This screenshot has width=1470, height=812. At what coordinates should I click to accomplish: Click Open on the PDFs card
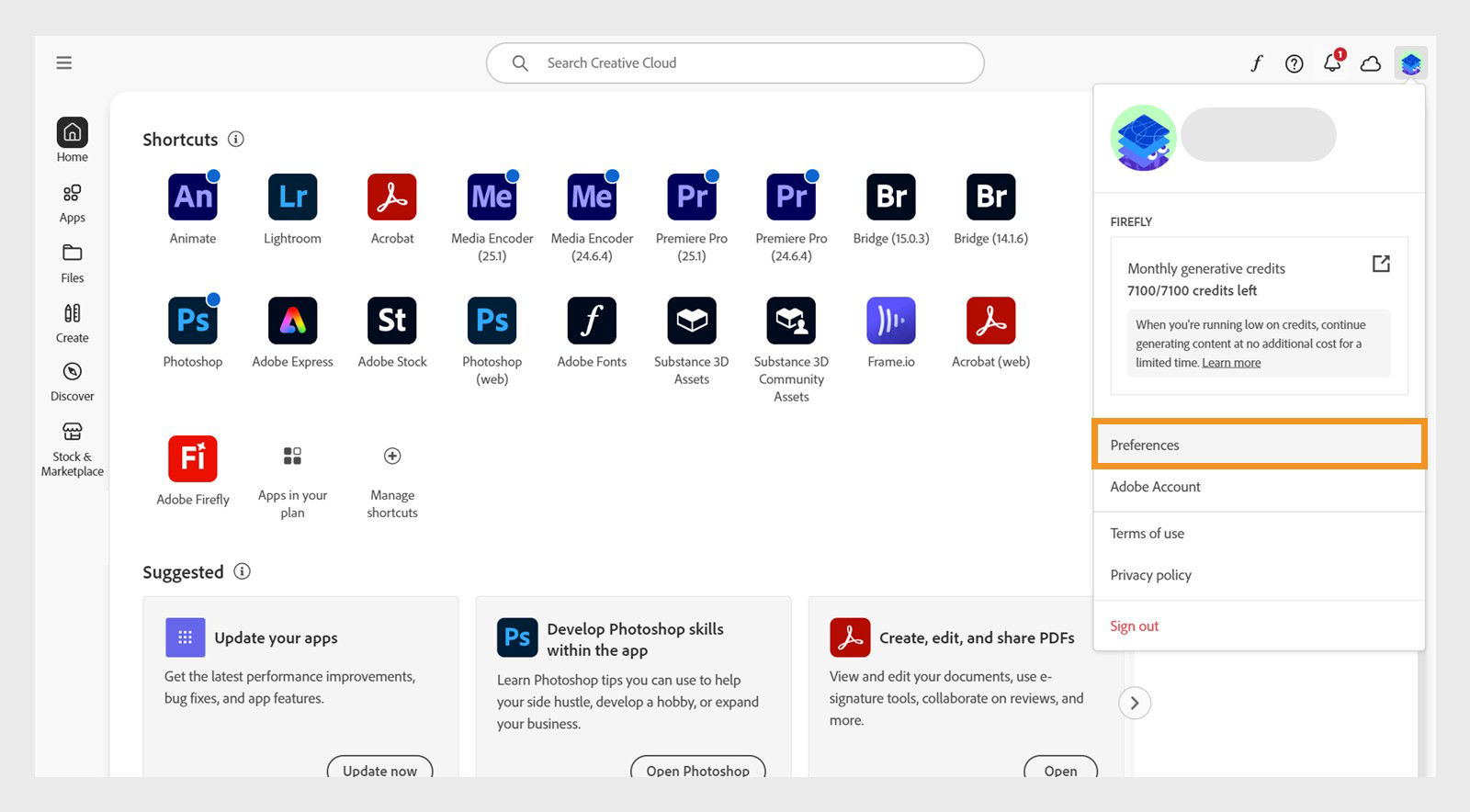[1060, 770]
